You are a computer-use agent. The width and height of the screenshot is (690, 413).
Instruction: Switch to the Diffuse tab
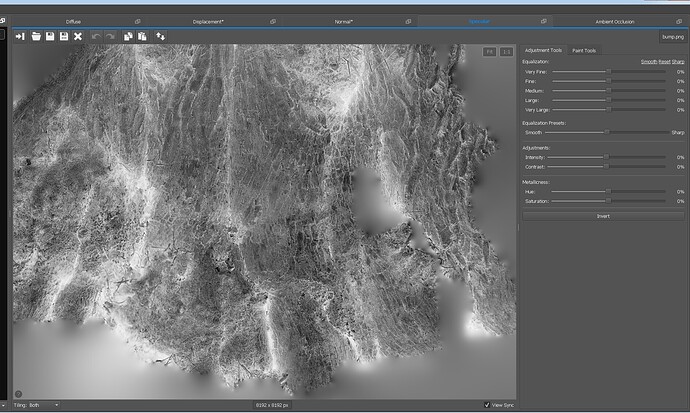73,22
